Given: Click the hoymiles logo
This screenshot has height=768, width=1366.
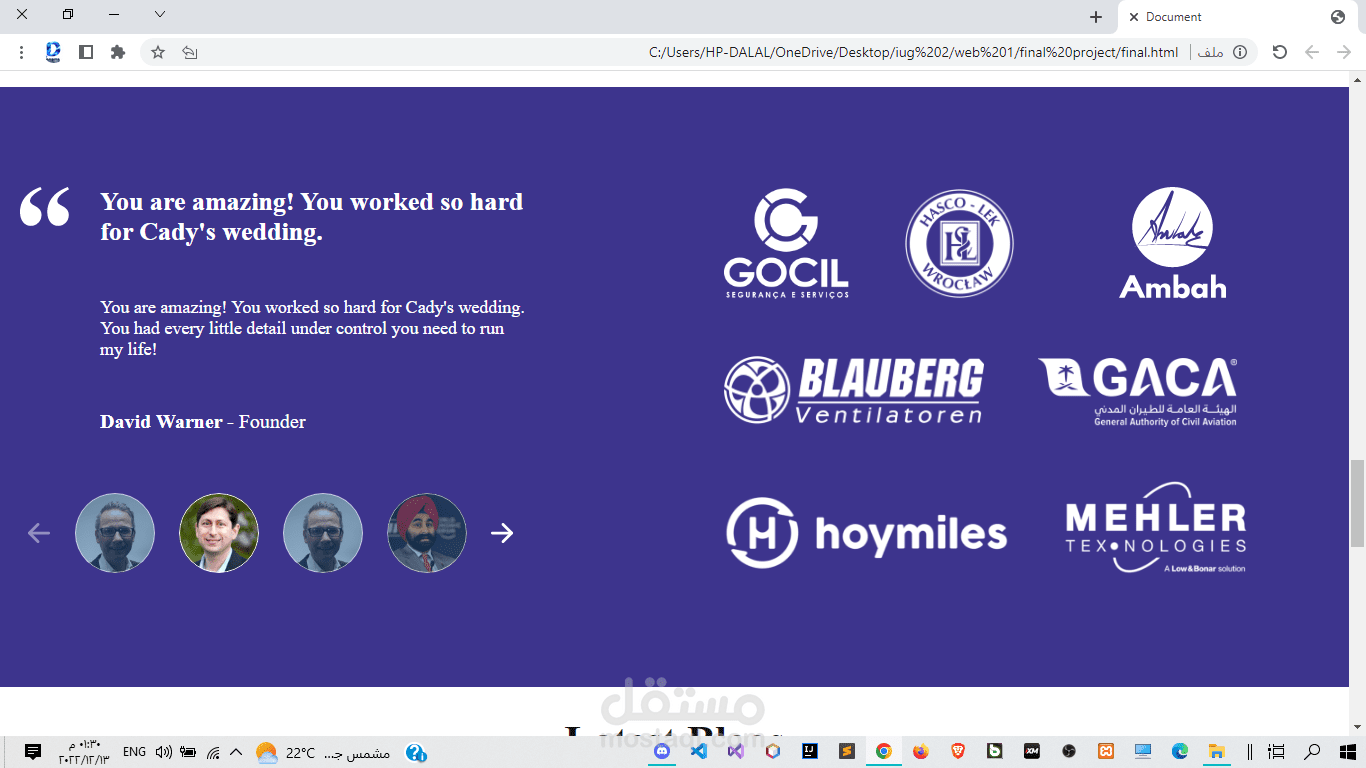Looking at the screenshot, I should [866, 533].
